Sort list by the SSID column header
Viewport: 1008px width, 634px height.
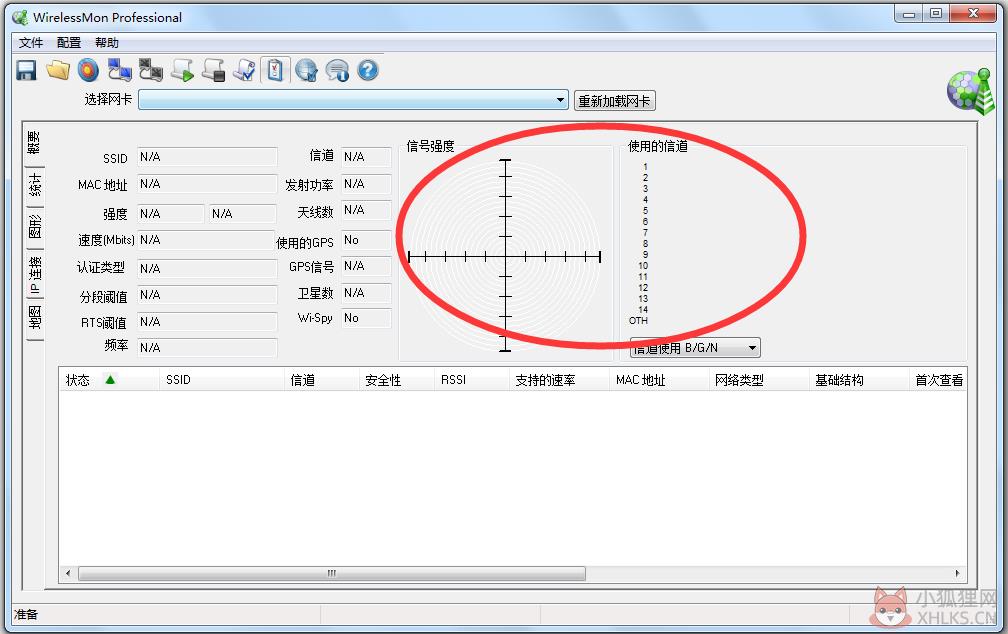pos(222,380)
